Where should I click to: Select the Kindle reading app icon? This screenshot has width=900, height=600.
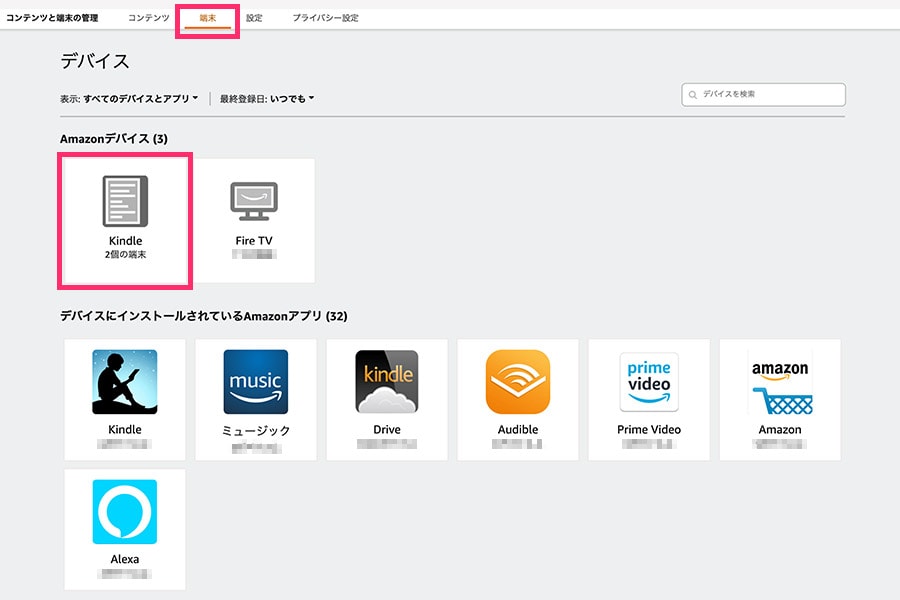click(x=125, y=382)
